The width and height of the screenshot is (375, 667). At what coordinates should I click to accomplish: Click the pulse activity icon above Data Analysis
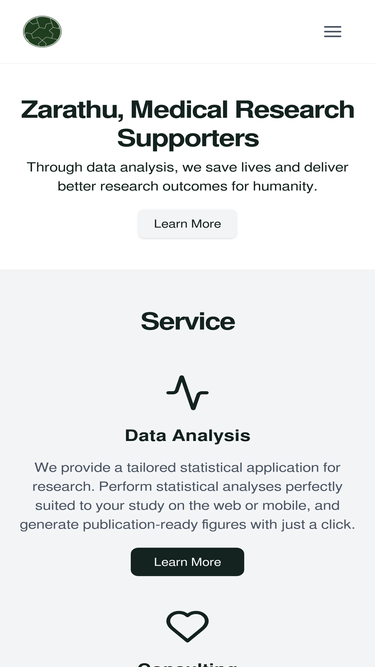pyautogui.click(x=188, y=393)
